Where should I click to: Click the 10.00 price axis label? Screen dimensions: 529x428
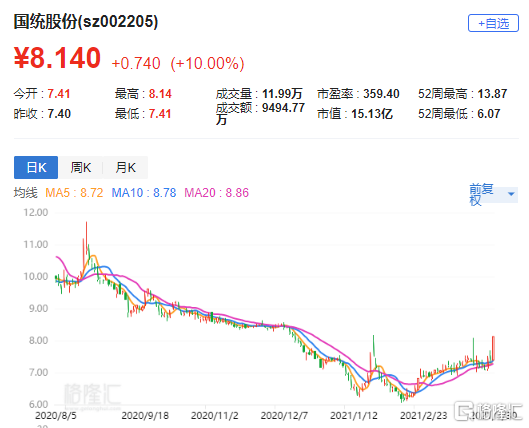coord(35,277)
